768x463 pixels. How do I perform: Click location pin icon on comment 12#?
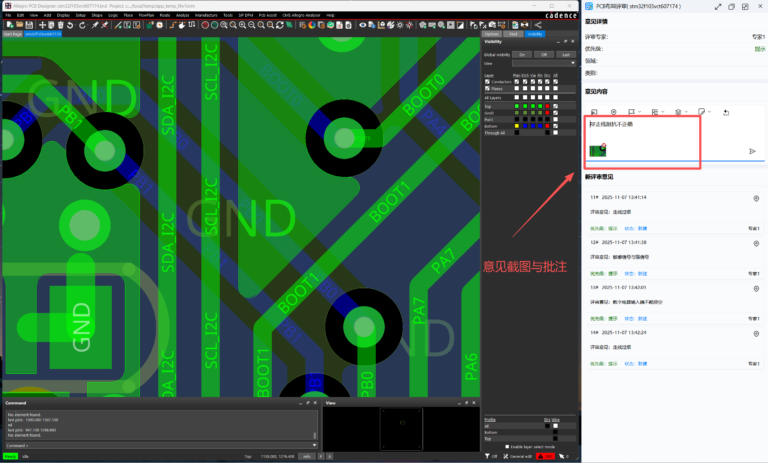[756, 242]
